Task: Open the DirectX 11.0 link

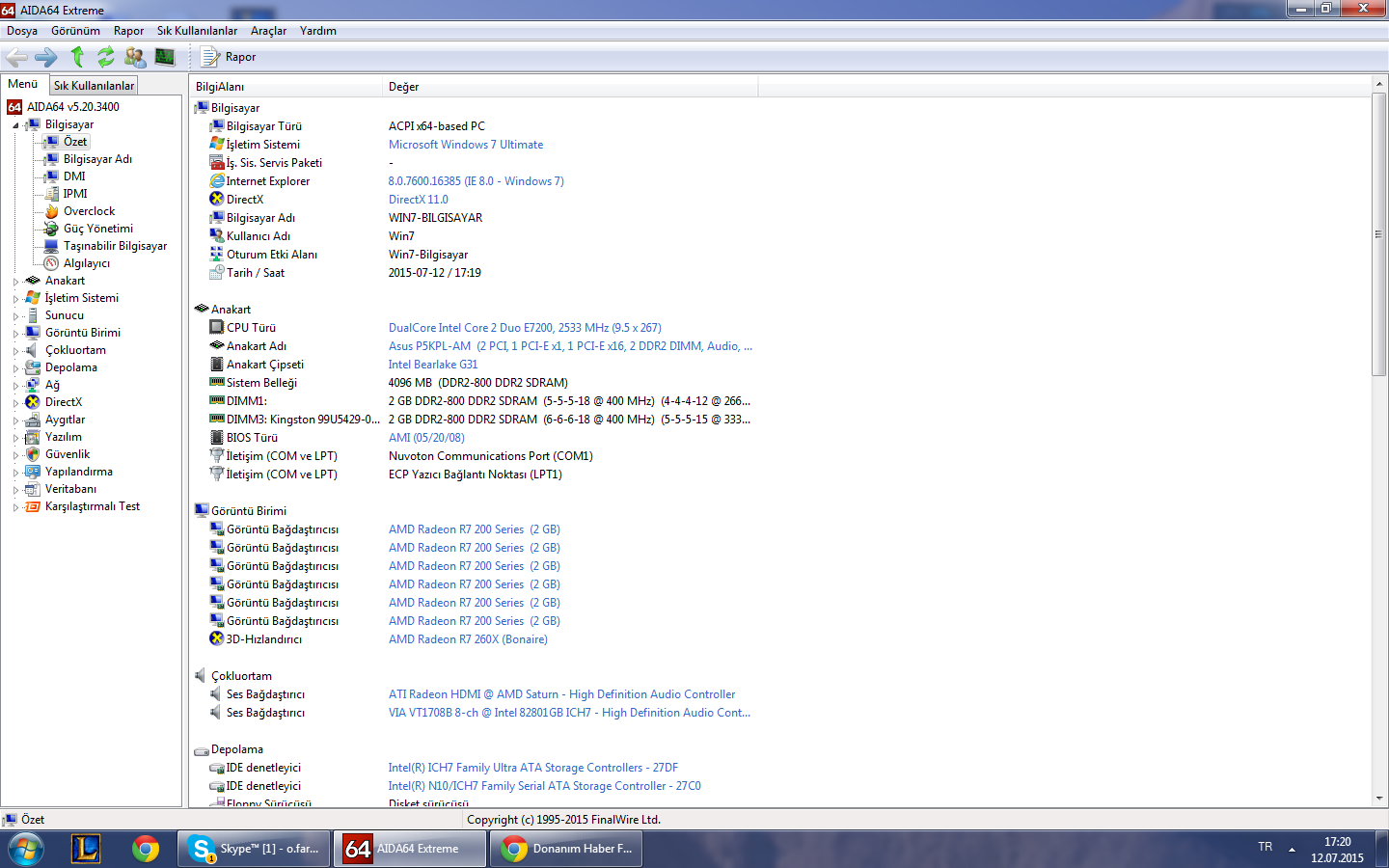Action: point(418,200)
